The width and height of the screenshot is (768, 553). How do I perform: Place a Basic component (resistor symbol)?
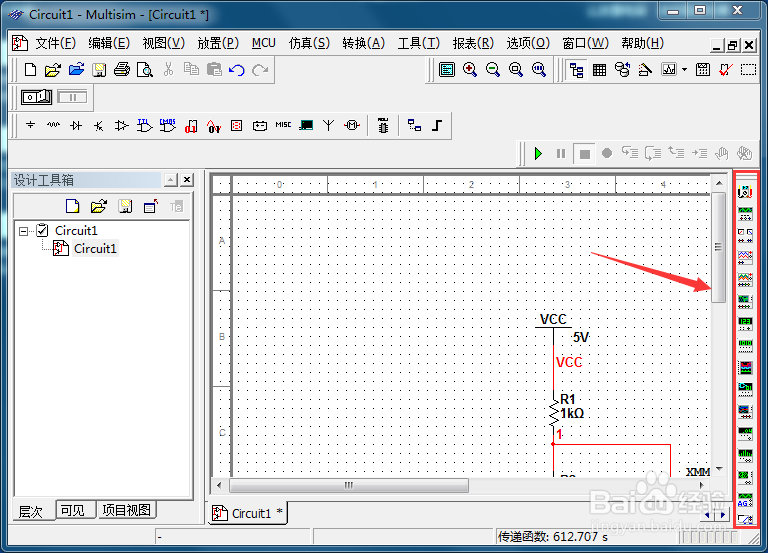[x=53, y=125]
